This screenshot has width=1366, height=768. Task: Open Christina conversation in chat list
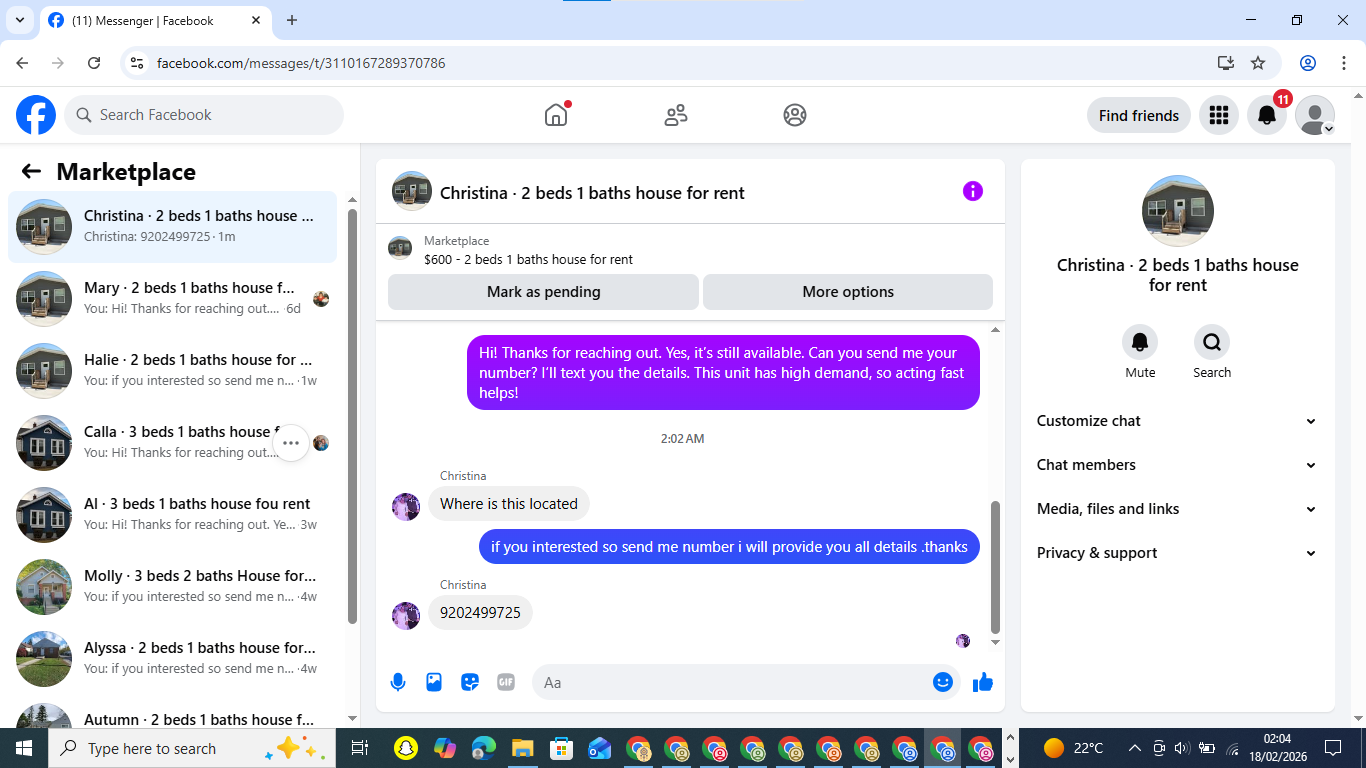click(x=173, y=227)
